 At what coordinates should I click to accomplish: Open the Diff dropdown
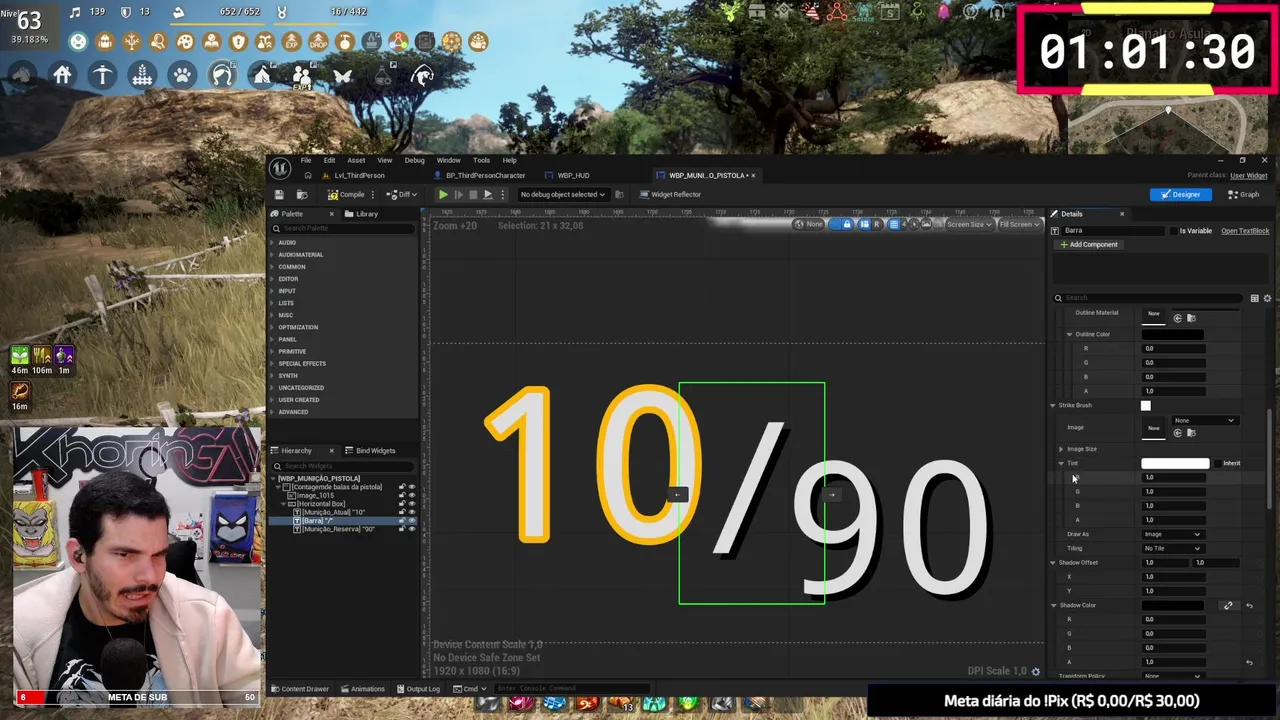[402, 195]
